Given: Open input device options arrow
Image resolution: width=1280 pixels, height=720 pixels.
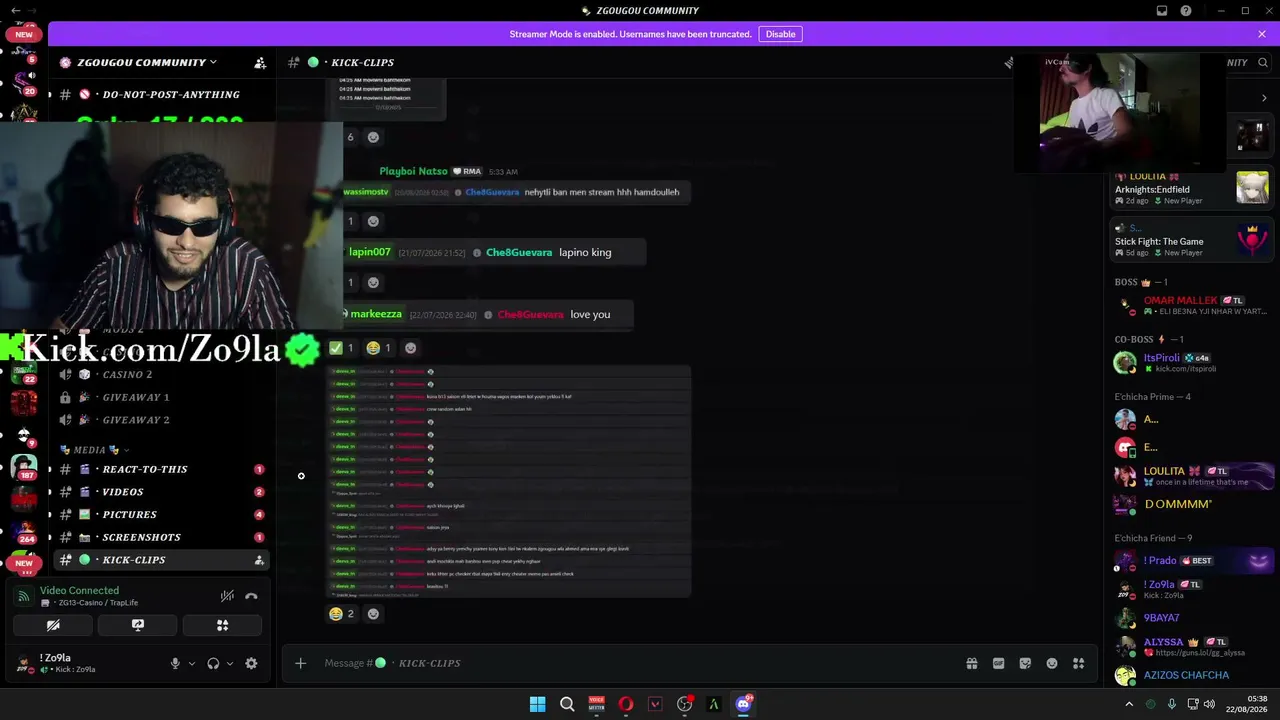Looking at the screenshot, I should 191,663.
